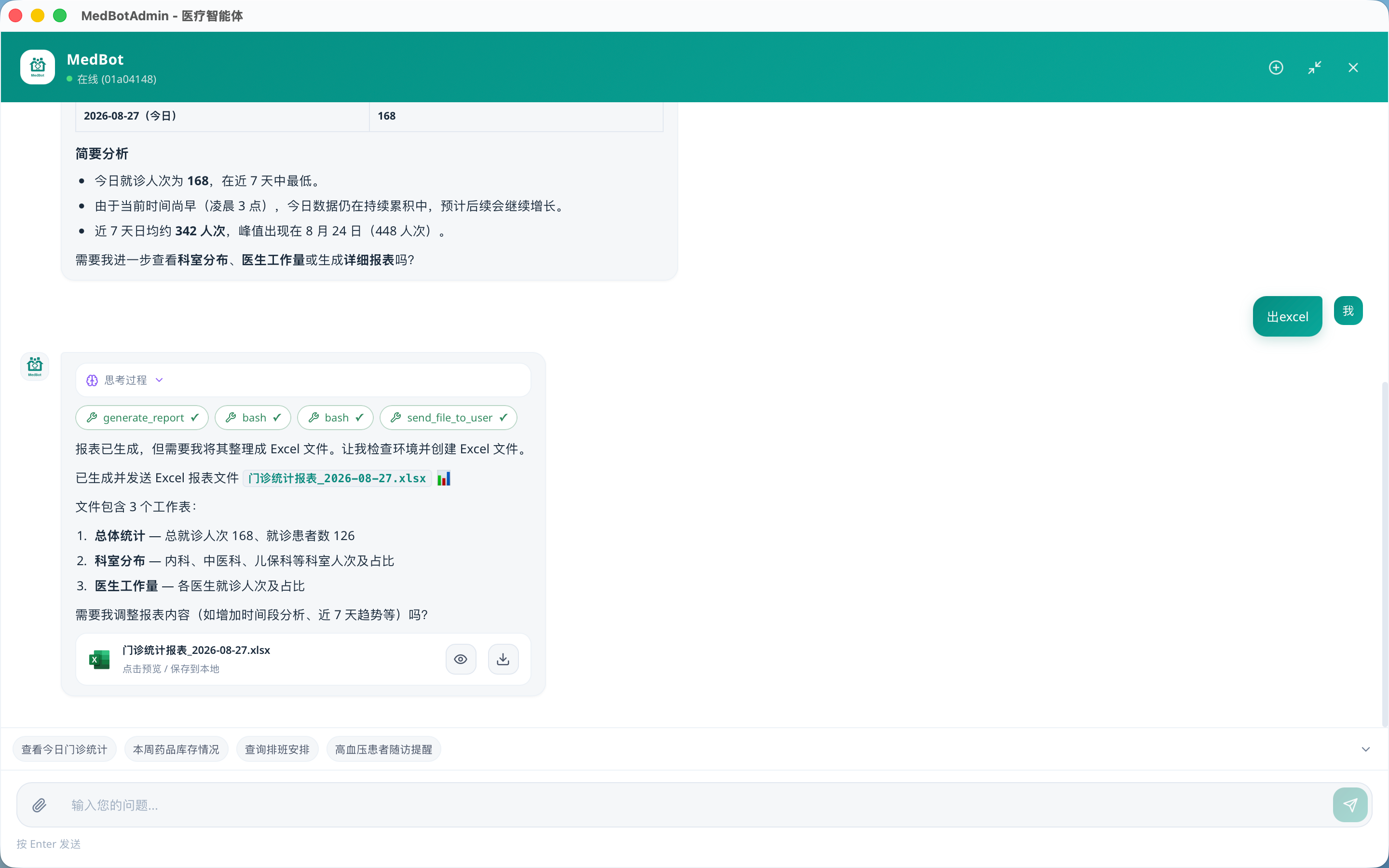
Task: Open the first bash tool chip
Action: point(253,417)
